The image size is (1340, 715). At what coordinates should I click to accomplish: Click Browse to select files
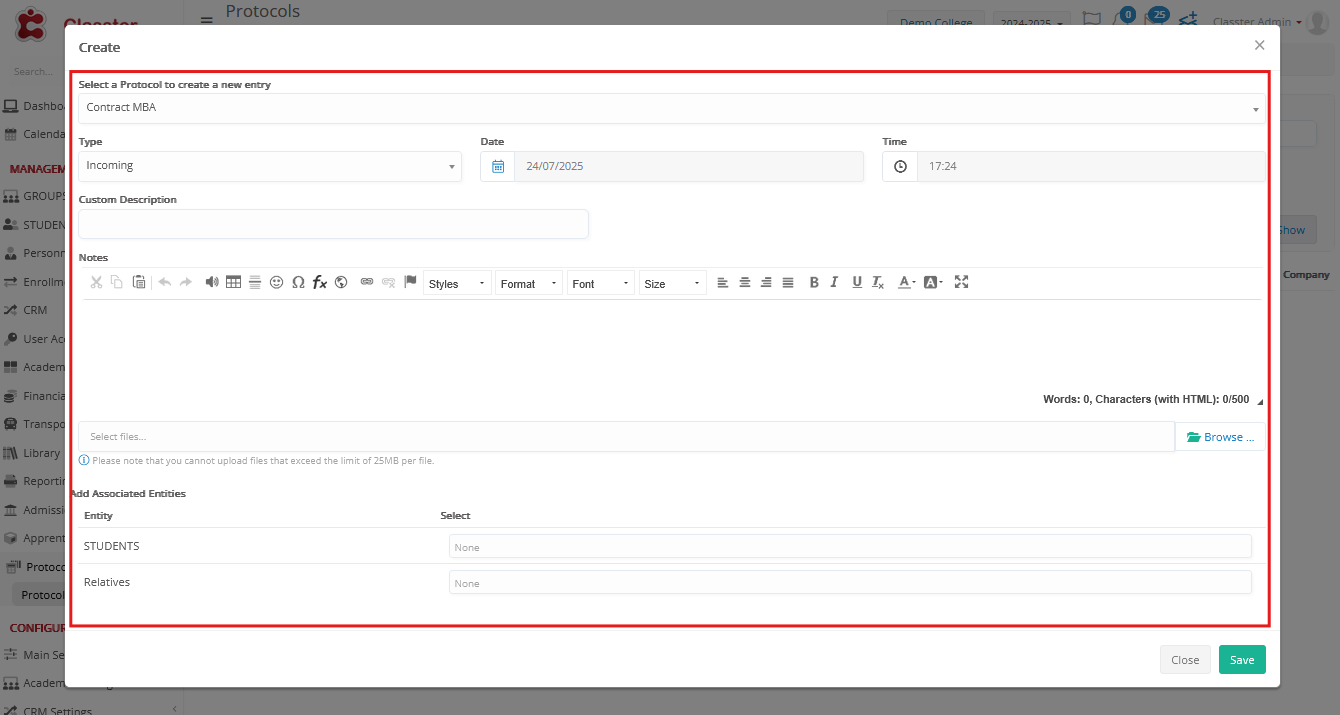(x=1220, y=437)
